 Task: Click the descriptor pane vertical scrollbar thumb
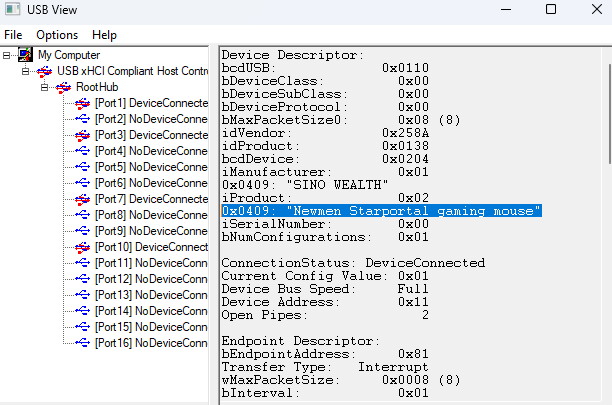609,114
